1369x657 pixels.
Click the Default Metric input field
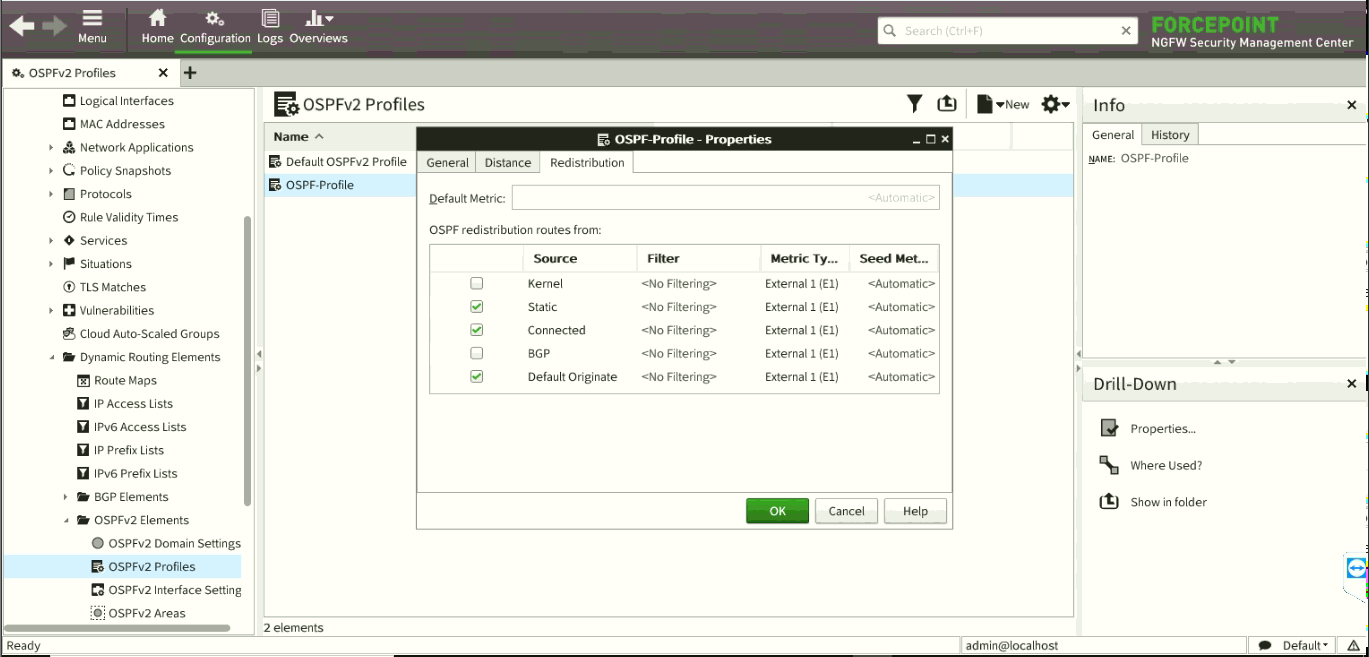point(725,198)
